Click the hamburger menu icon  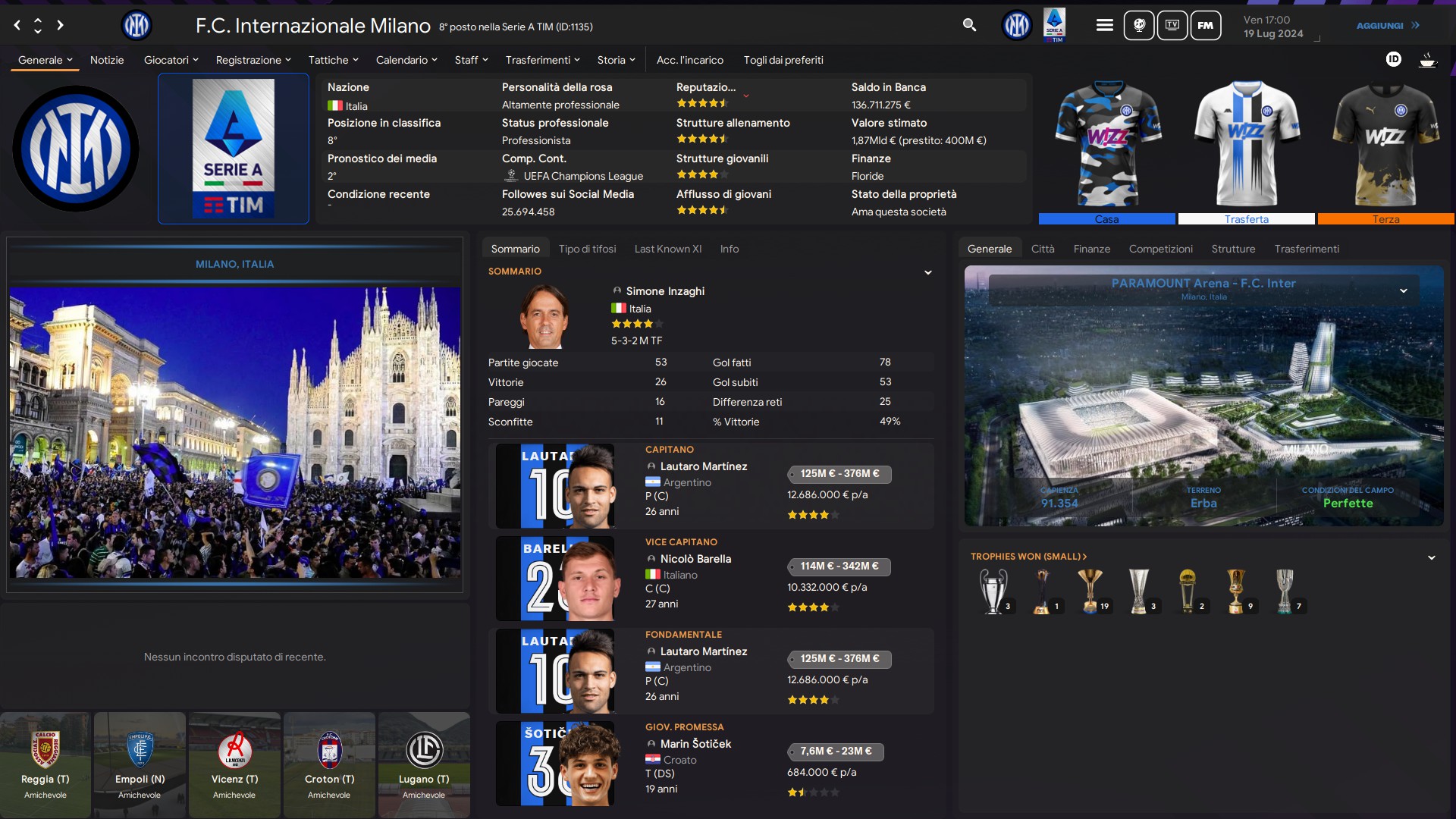[x=1104, y=25]
